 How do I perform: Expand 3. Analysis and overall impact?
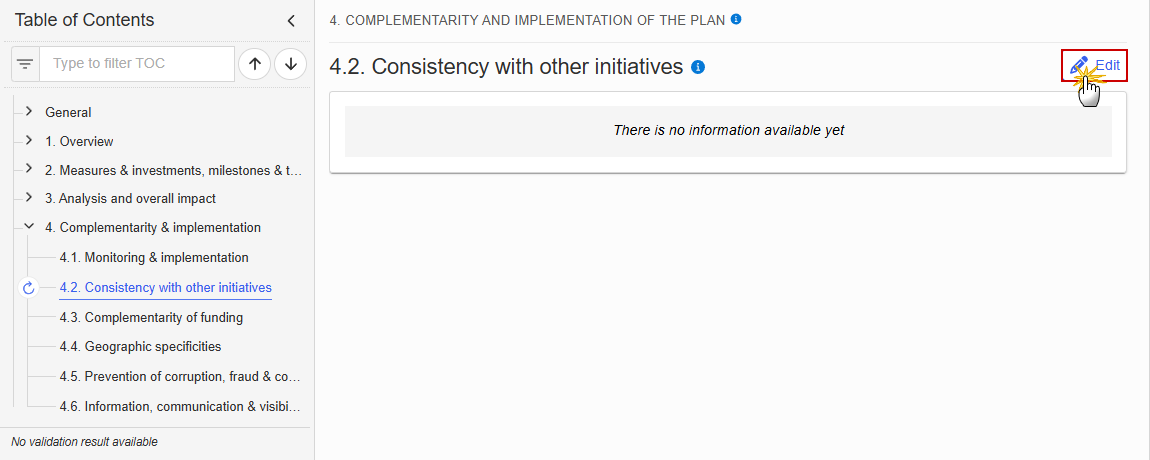click(29, 197)
